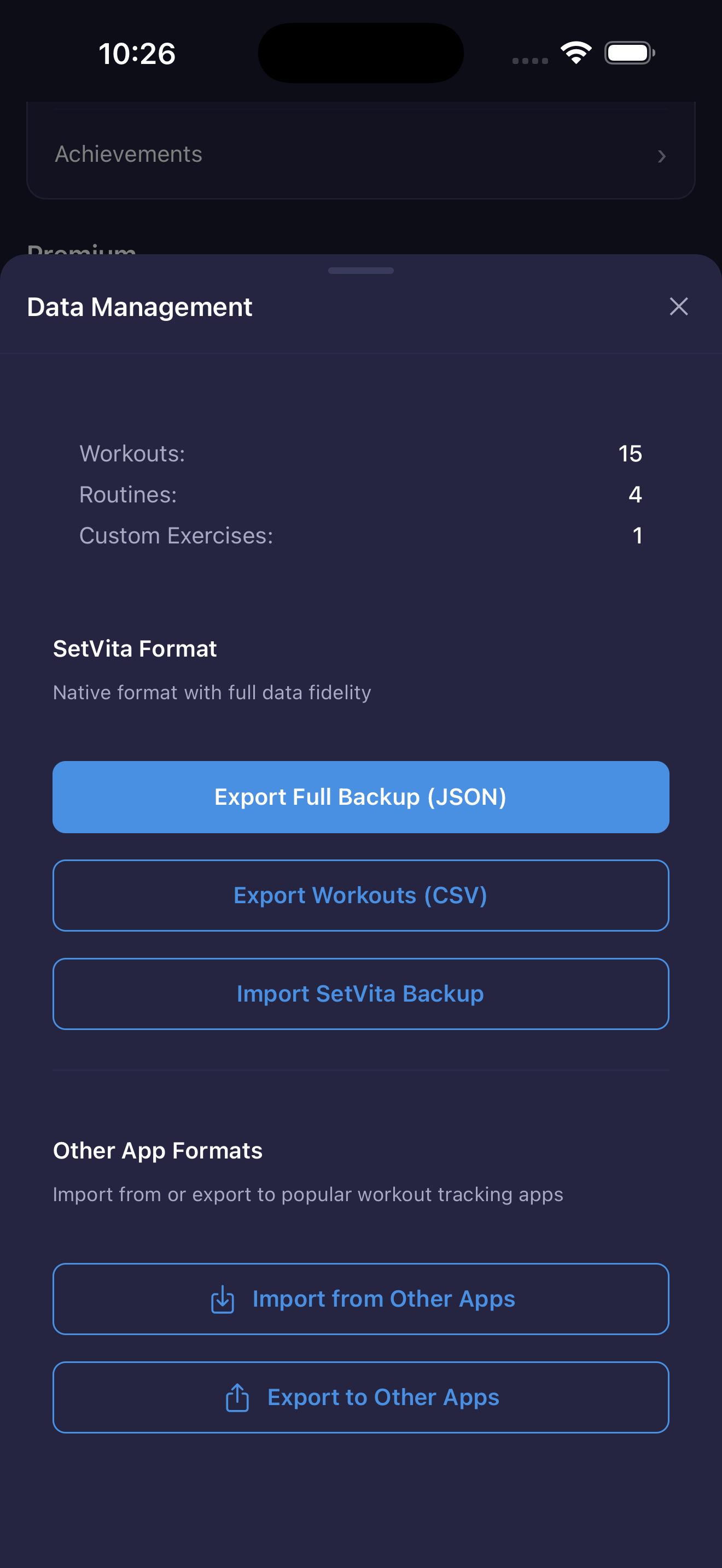Tap the Wi-Fi status icon
The height and width of the screenshot is (1568, 722).
[575, 53]
